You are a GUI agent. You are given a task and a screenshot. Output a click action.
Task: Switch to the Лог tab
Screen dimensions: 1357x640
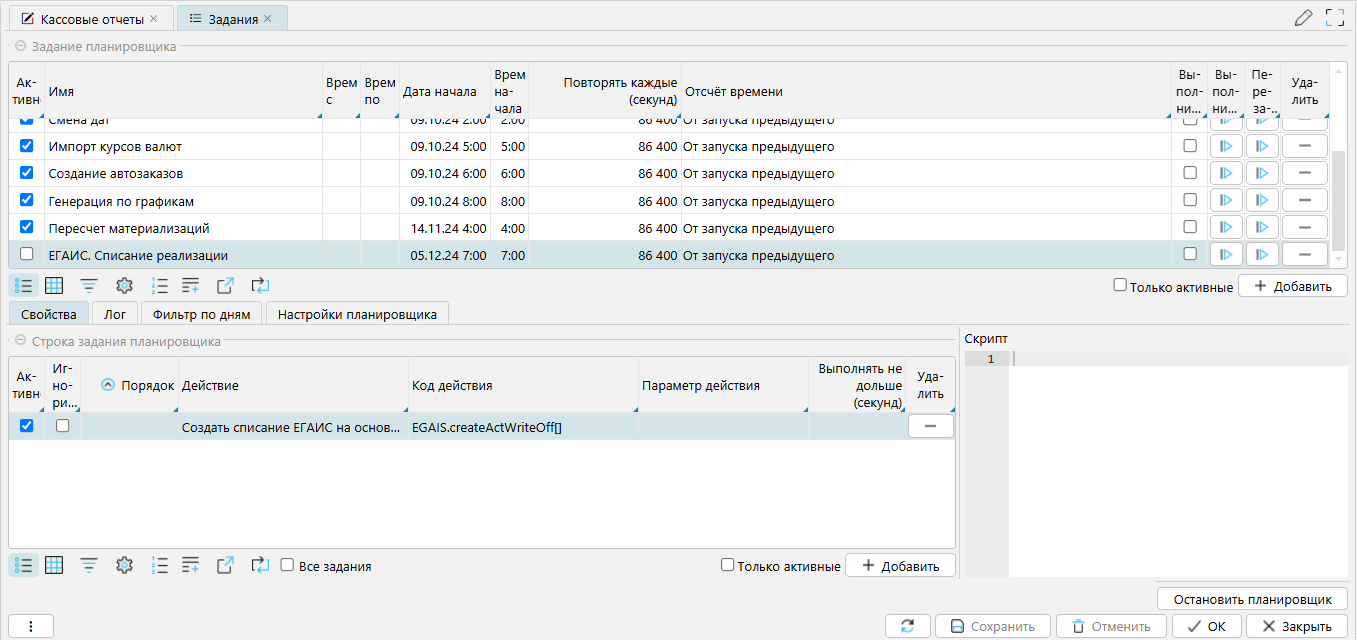(x=115, y=314)
